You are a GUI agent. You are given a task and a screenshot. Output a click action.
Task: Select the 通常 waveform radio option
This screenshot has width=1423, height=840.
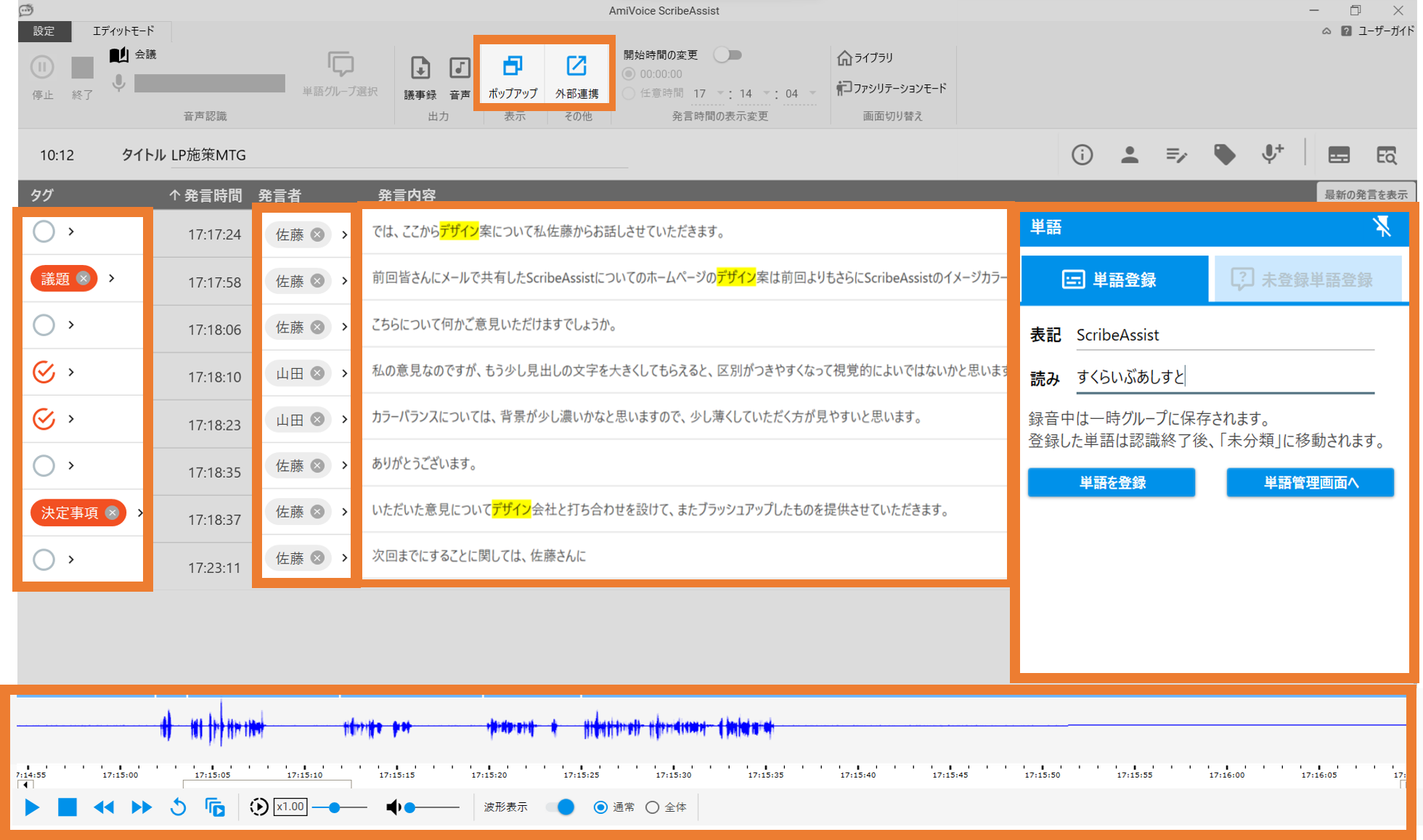(600, 807)
